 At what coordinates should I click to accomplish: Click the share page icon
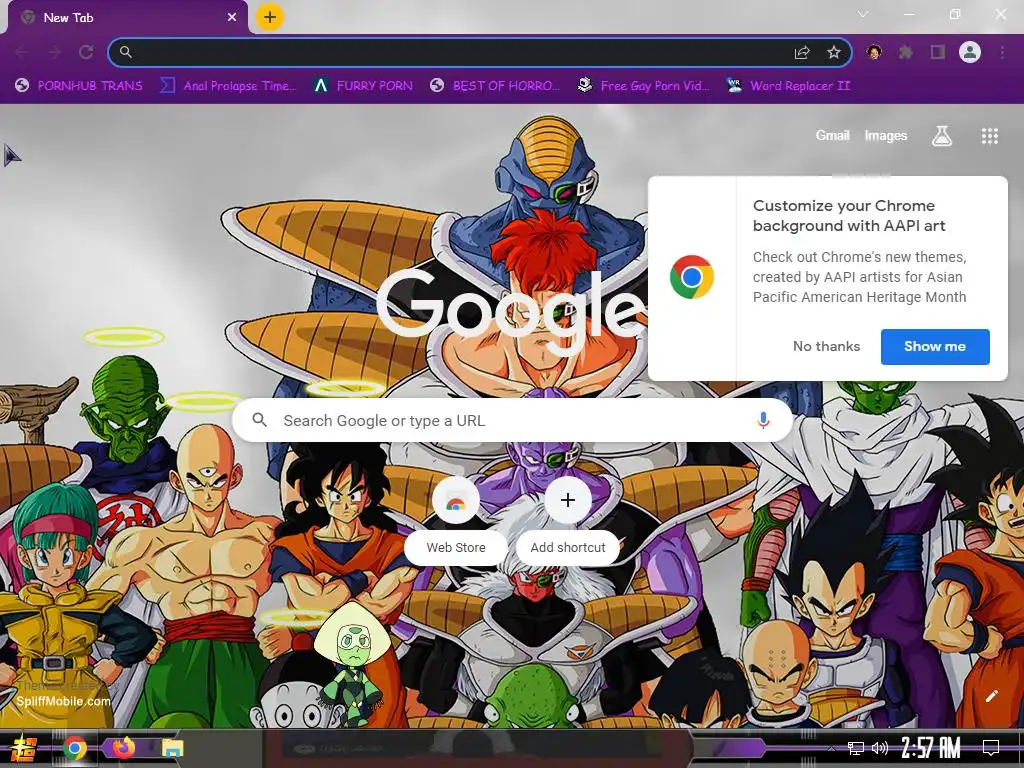[x=802, y=52]
